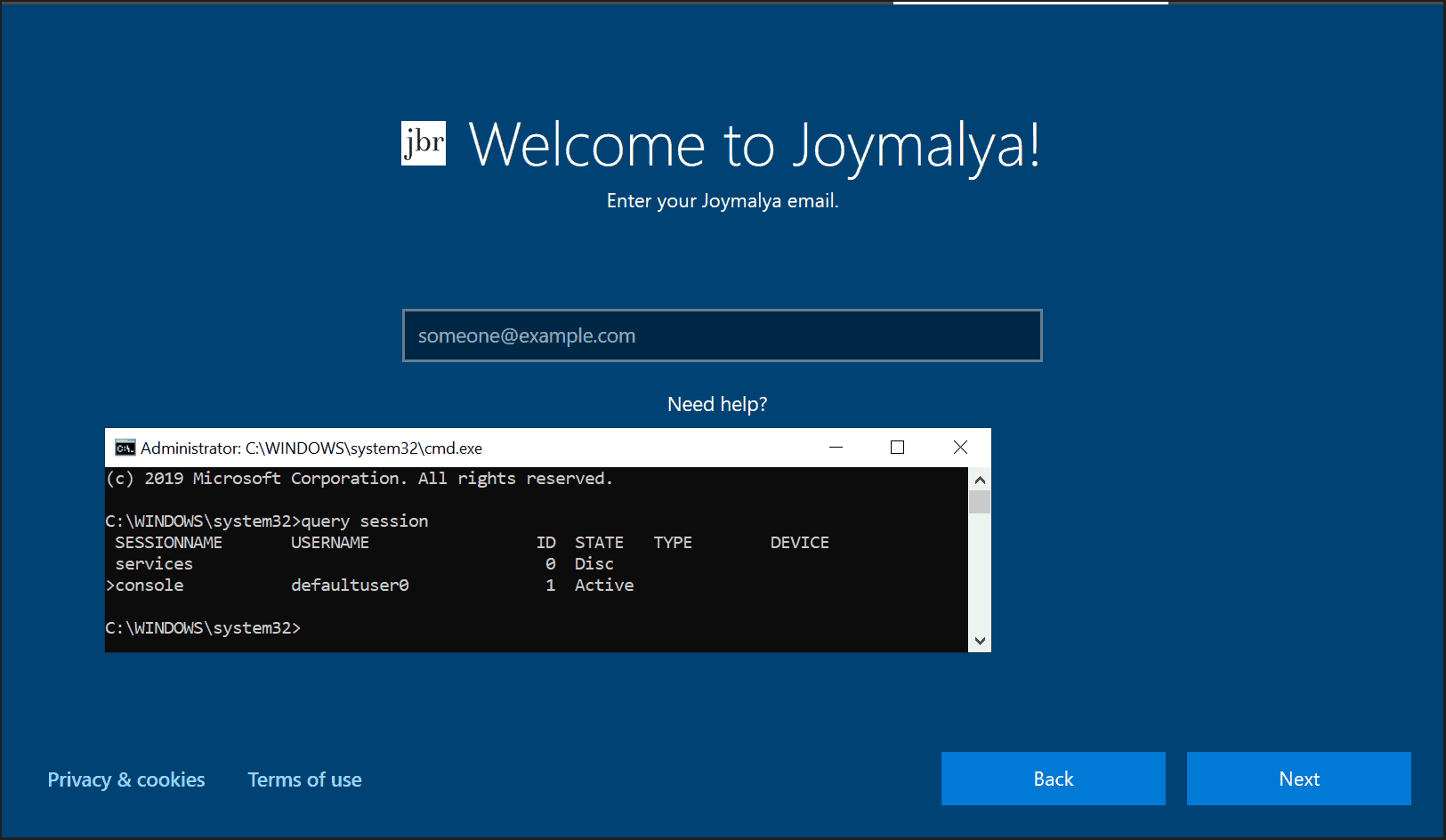Go to previous page with Back
This screenshot has height=840, width=1446.
[x=1054, y=779]
